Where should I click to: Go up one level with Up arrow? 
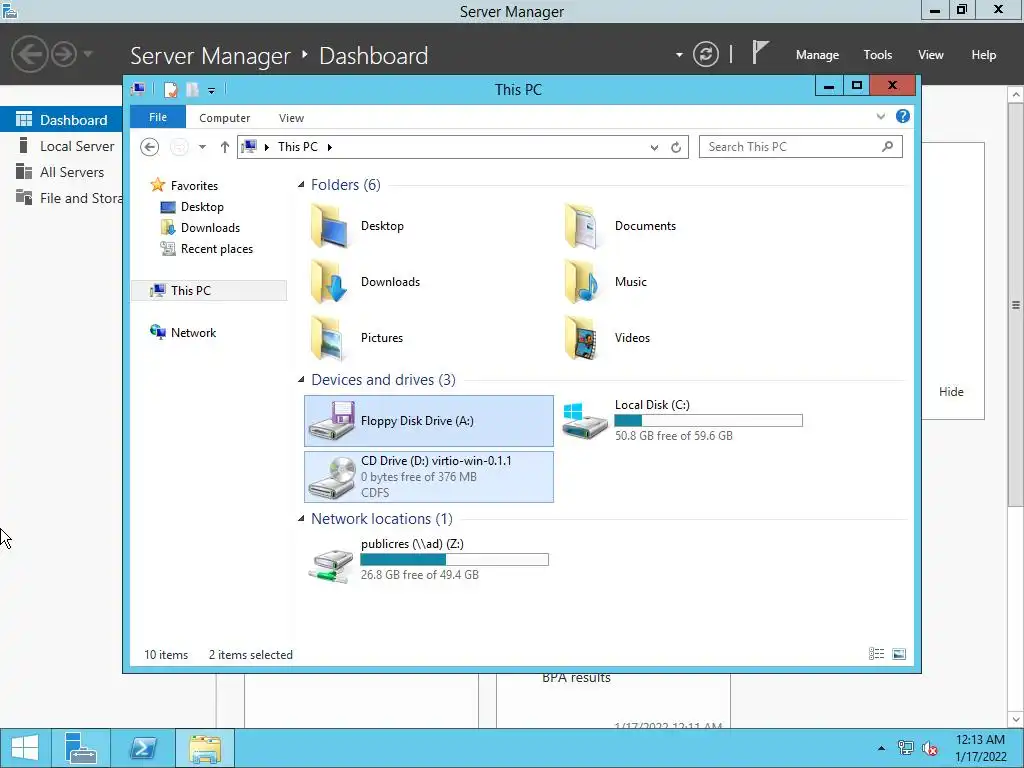(225, 147)
